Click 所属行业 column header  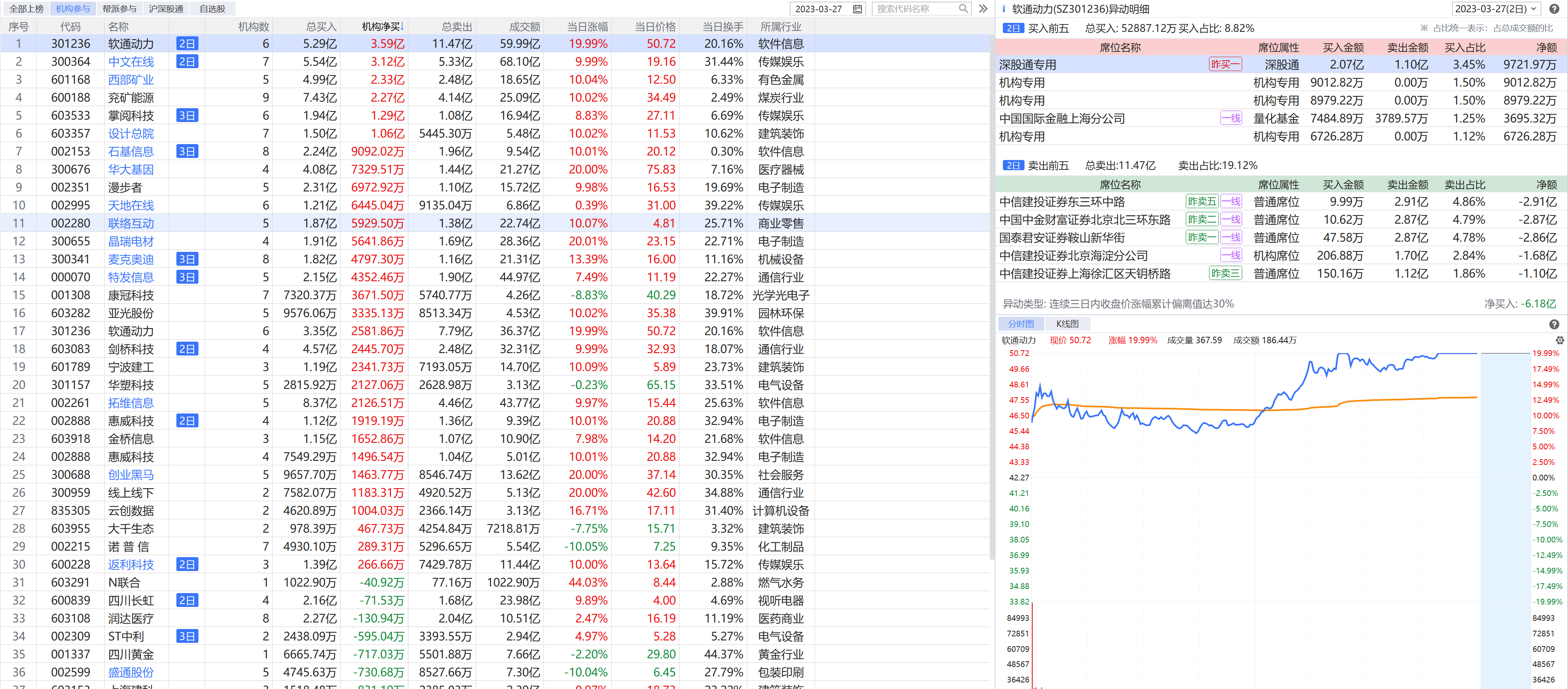[x=780, y=27]
